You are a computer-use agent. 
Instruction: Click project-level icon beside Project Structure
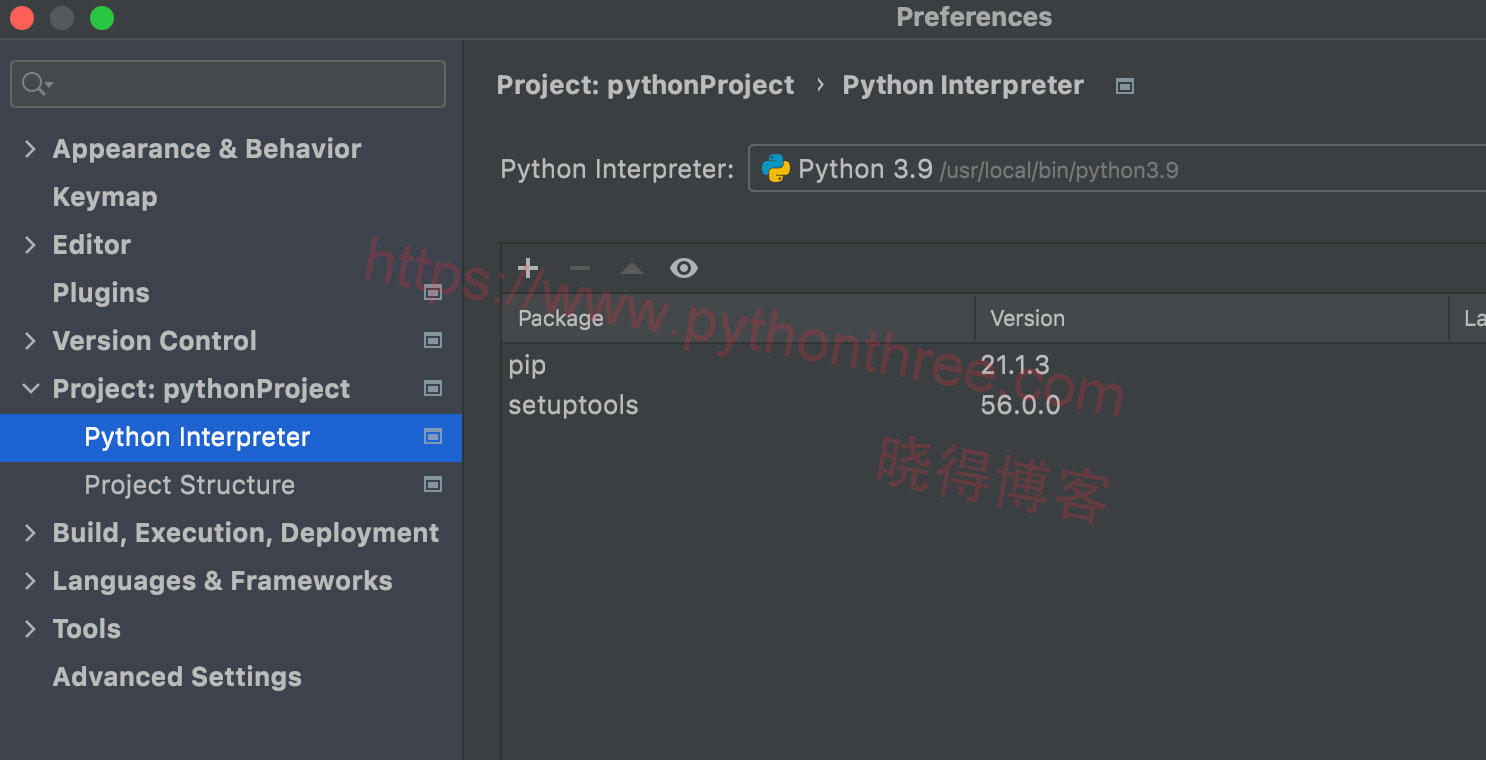tap(433, 484)
